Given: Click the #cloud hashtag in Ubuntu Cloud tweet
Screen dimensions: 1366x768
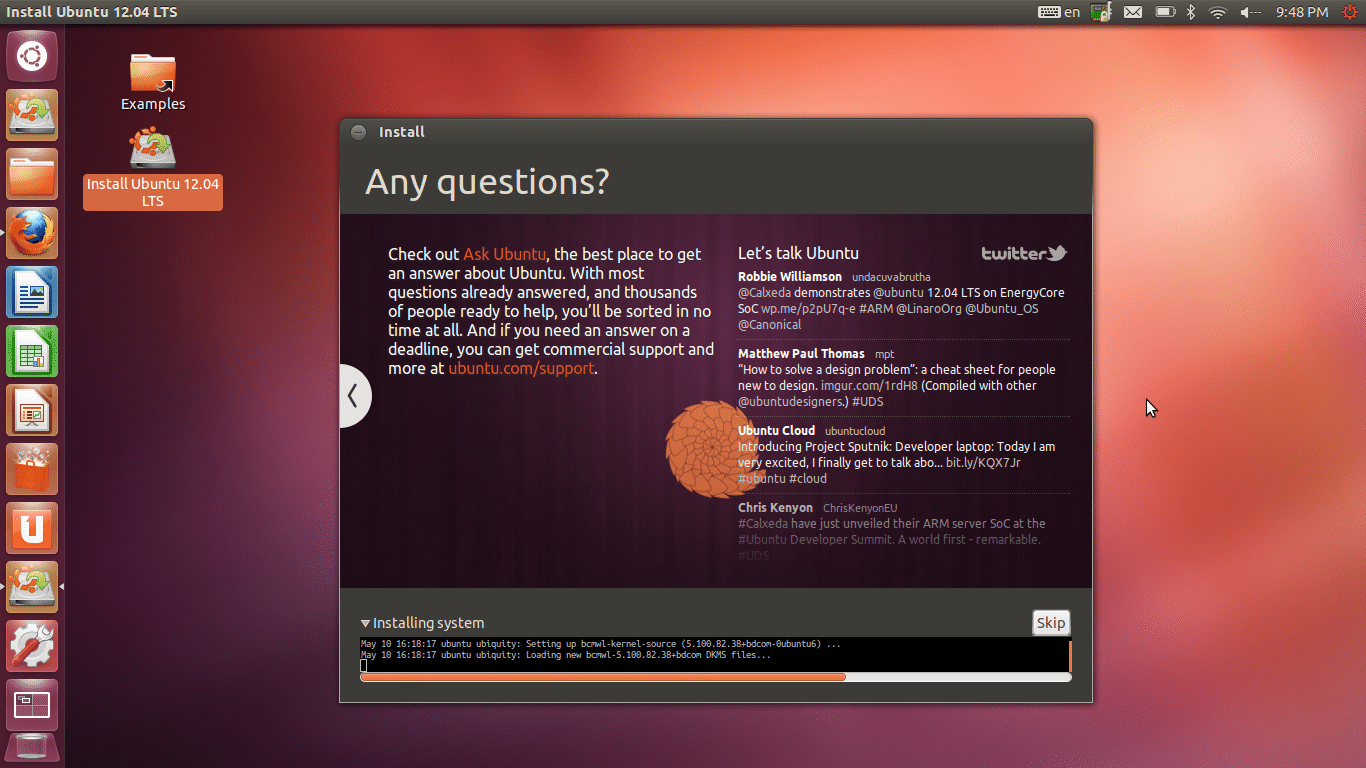Looking at the screenshot, I should 808,479.
